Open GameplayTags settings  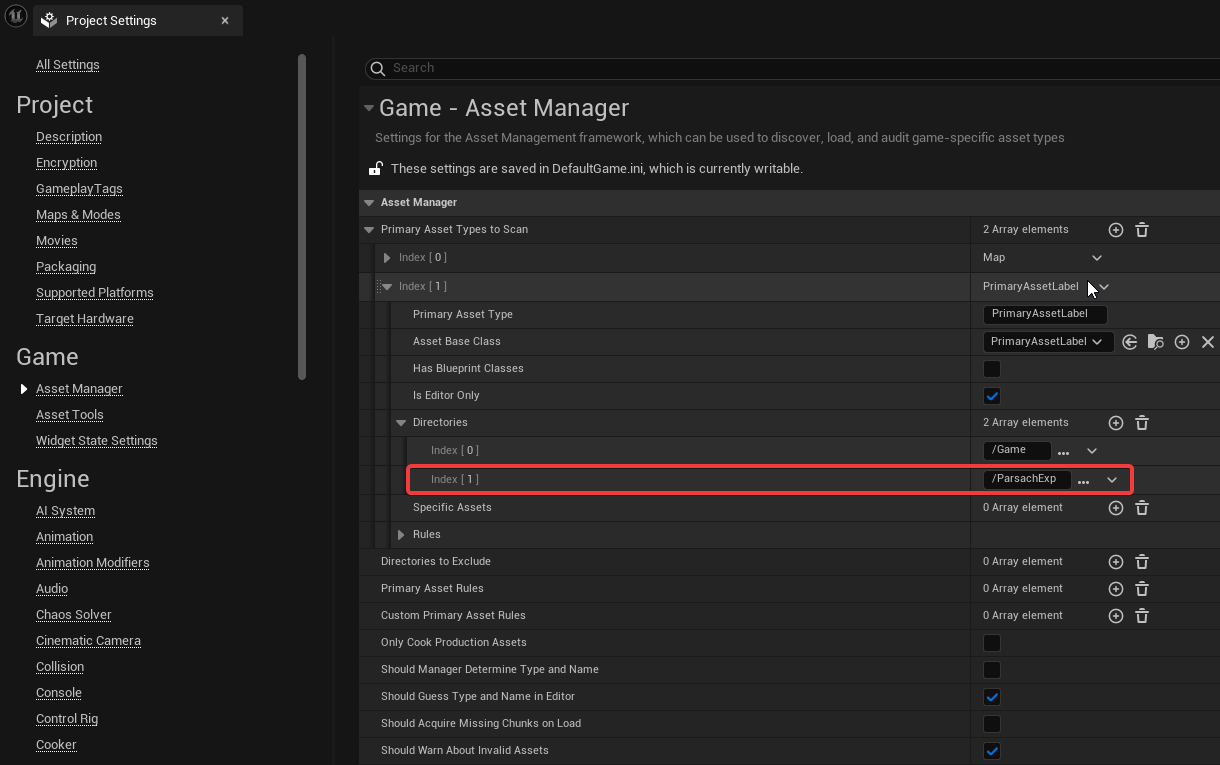(79, 189)
